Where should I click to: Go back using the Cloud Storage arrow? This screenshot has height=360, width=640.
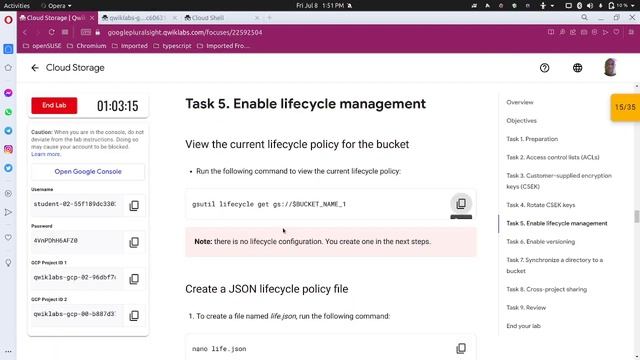(35, 68)
